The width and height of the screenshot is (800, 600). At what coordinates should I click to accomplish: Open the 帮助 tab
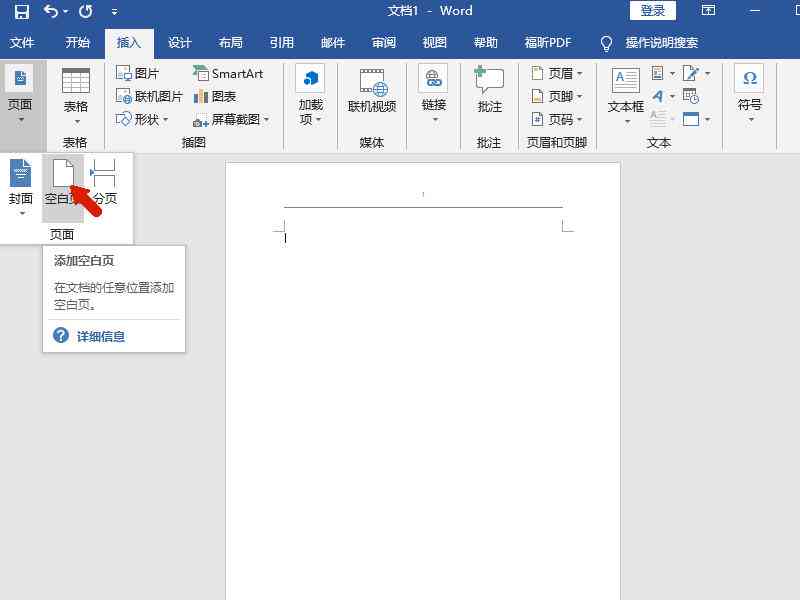click(x=486, y=42)
